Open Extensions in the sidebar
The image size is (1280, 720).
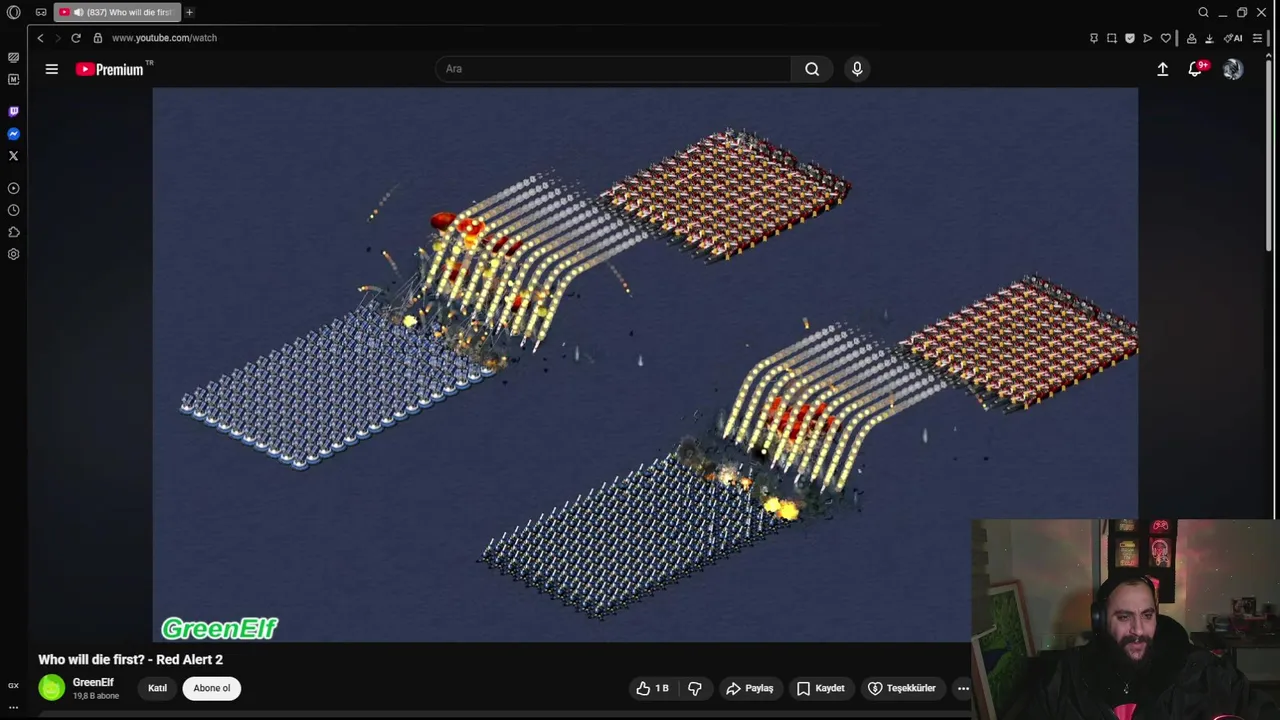(13, 232)
